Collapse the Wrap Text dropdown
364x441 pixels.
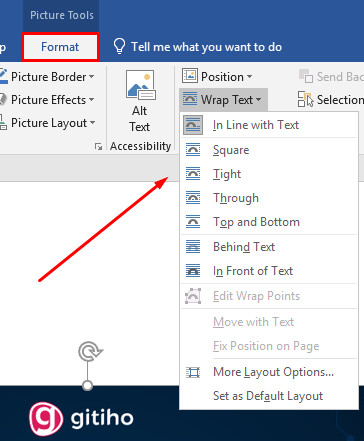[x=223, y=99]
